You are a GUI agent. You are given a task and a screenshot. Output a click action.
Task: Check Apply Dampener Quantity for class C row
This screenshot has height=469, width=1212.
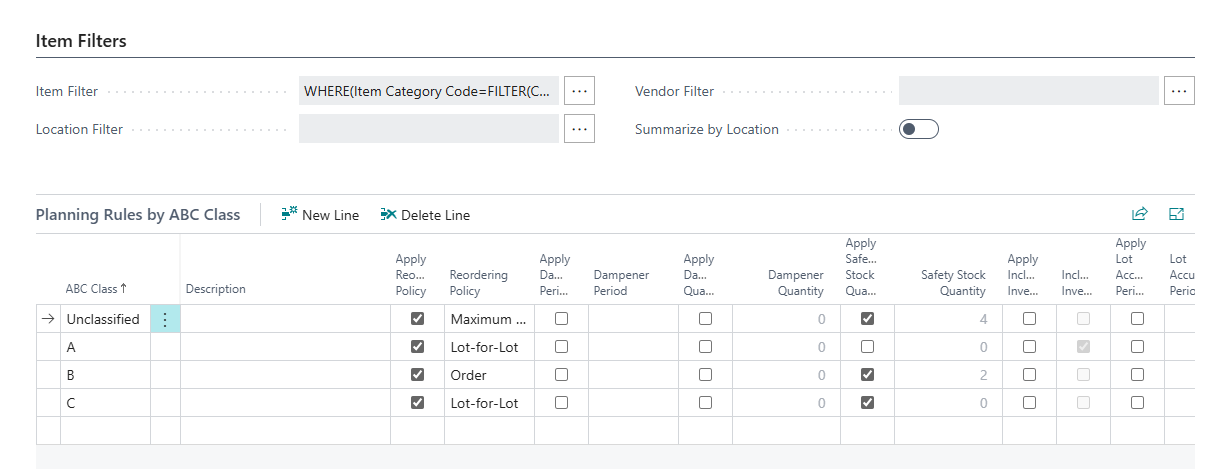click(x=706, y=403)
